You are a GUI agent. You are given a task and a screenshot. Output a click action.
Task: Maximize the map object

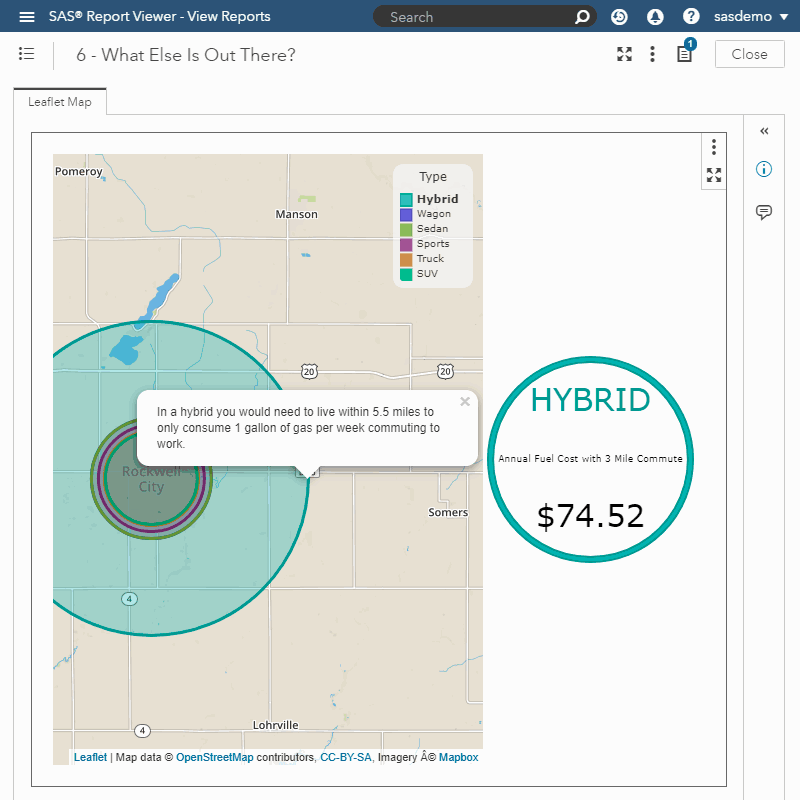pyautogui.click(x=714, y=175)
